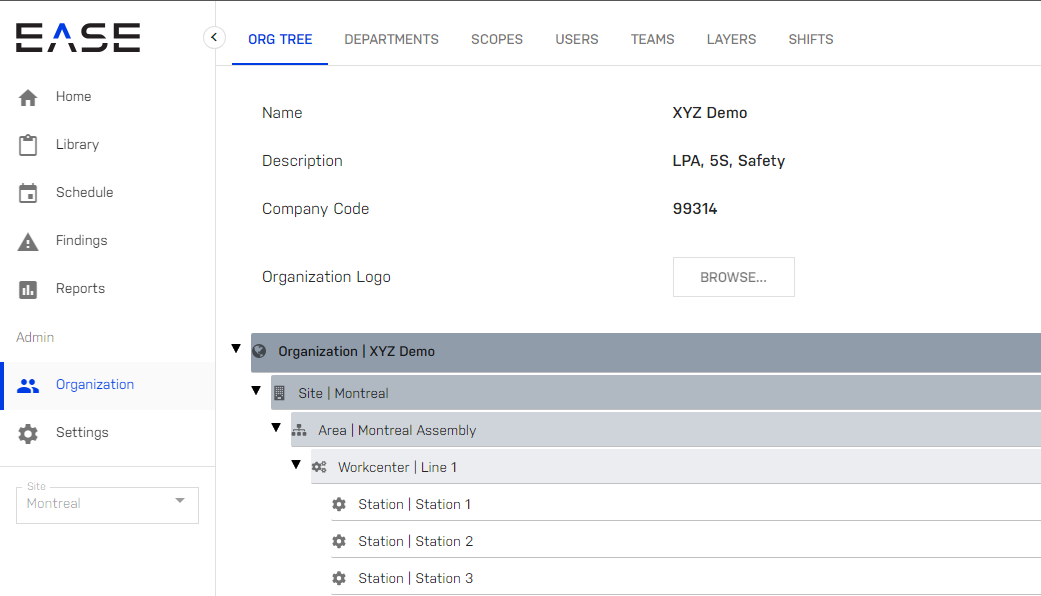Open Library via its clipboard icon
Viewport: 1041px width, 596px height.
pyautogui.click(x=28, y=145)
